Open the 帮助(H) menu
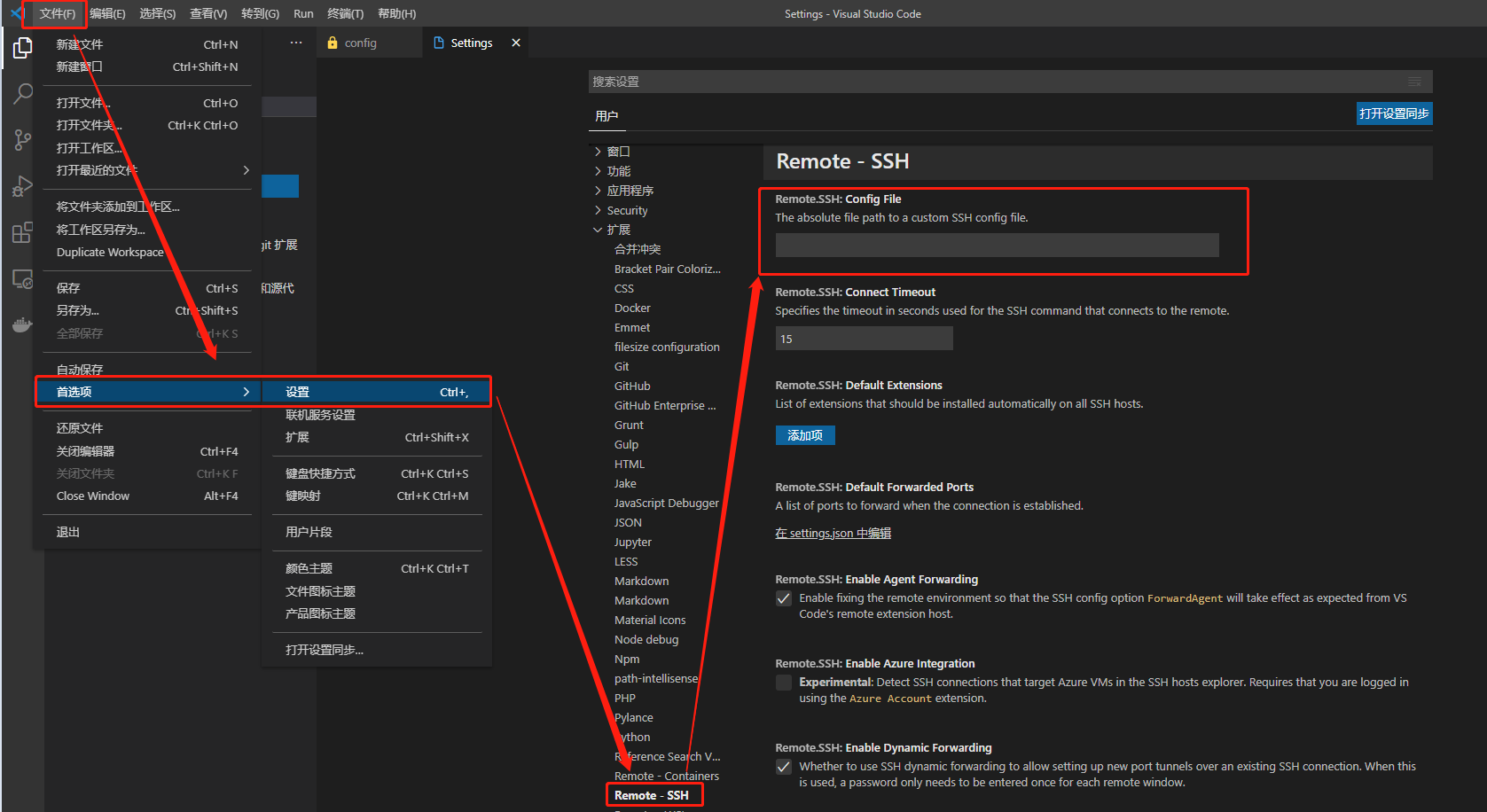The image size is (1487, 812). tap(396, 13)
